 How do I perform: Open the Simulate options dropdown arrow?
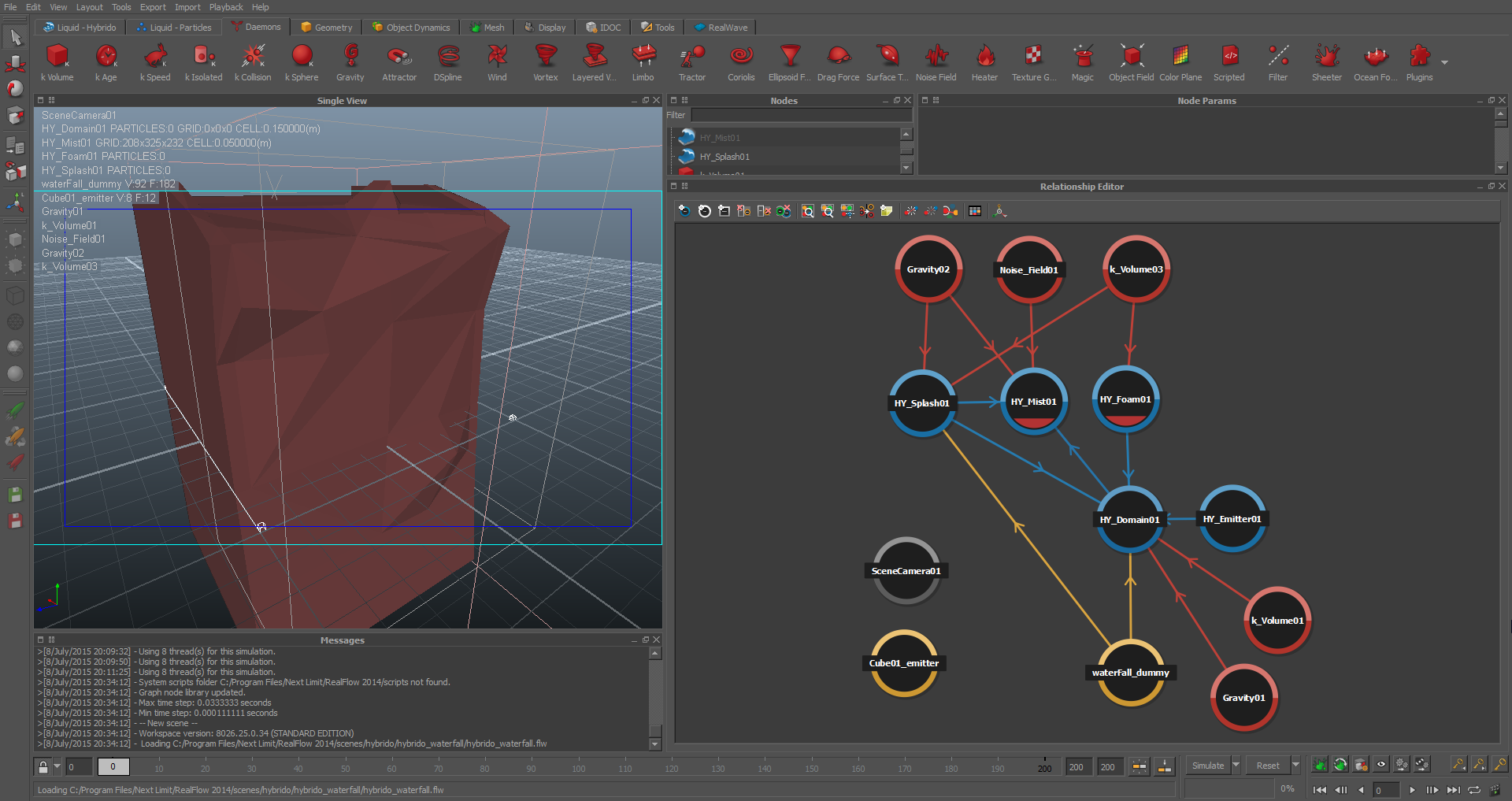1236,765
